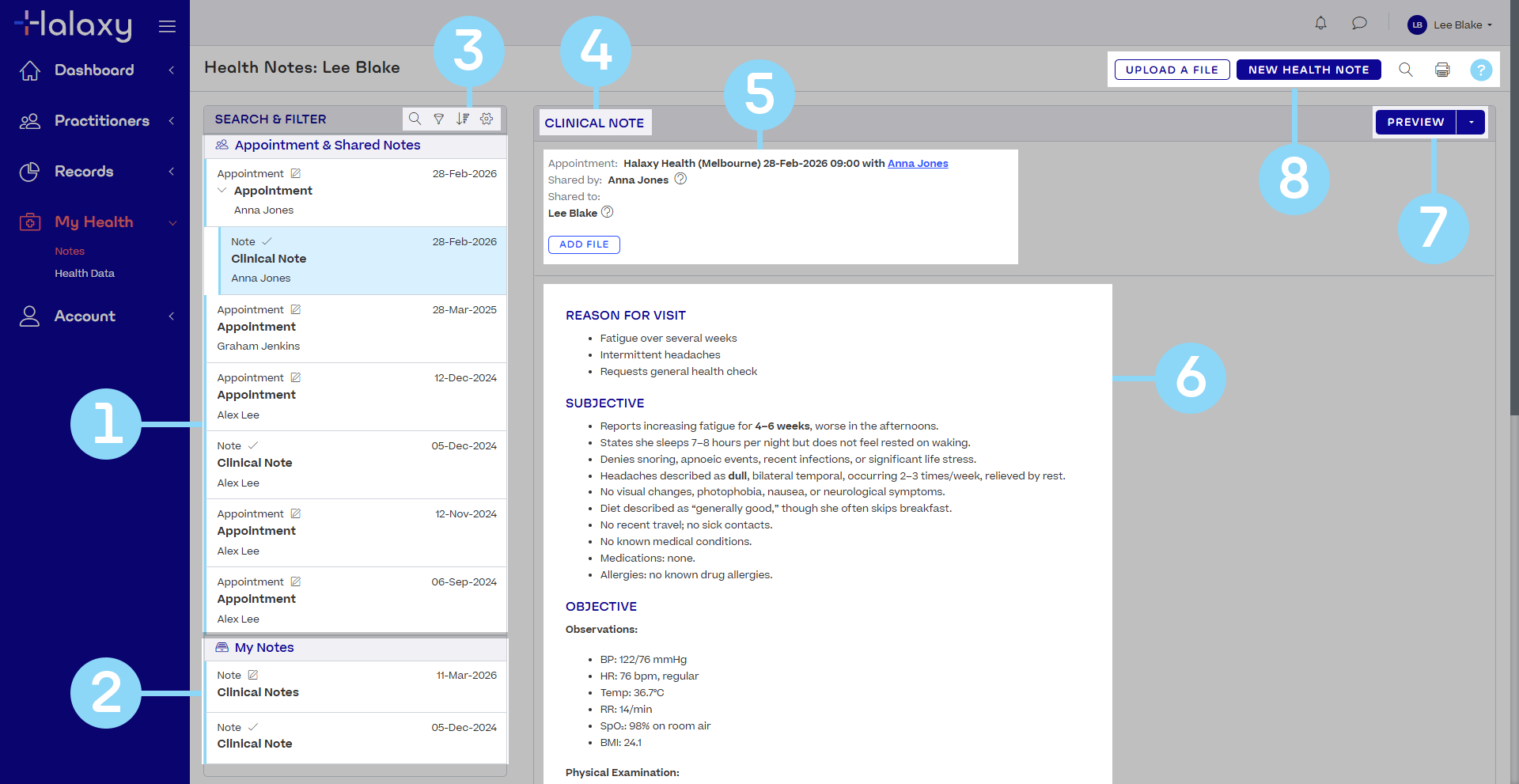Collapse the 28-Feb-2026 appointment chevron
This screenshot has height=784, width=1519.
[222, 191]
